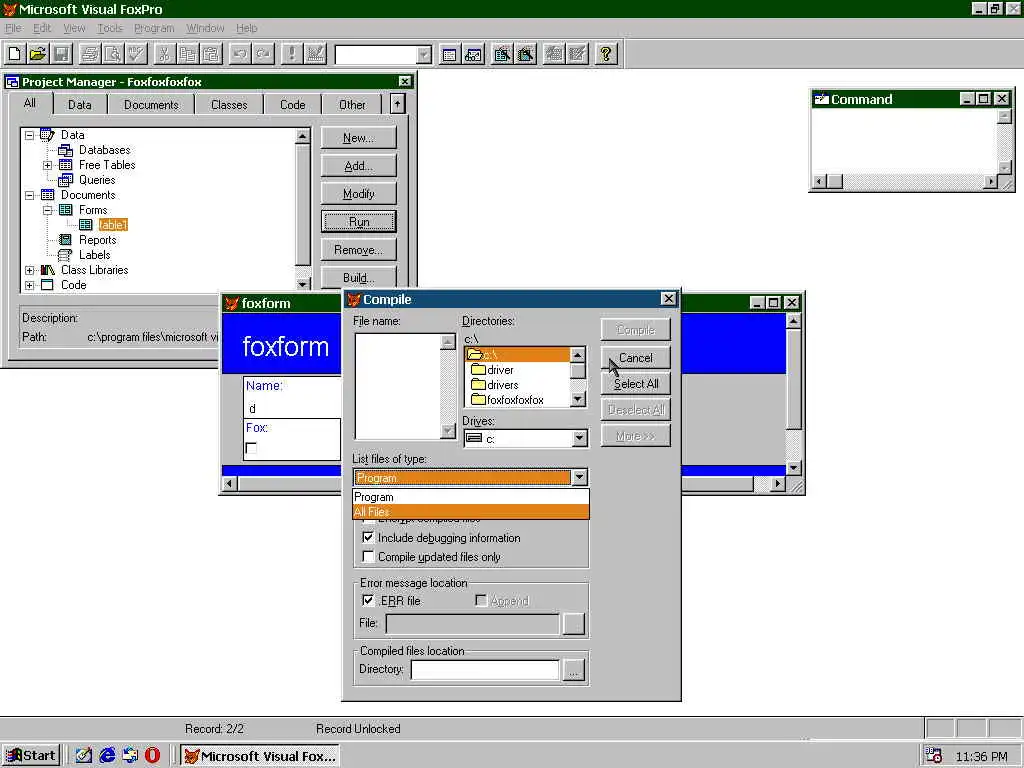Collapse the Forms tree node
This screenshot has width=1024, height=768.
tap(48, 210)
